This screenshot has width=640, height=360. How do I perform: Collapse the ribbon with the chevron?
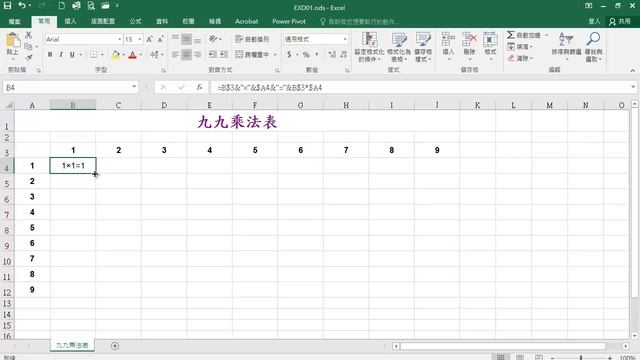pos(632,71)
